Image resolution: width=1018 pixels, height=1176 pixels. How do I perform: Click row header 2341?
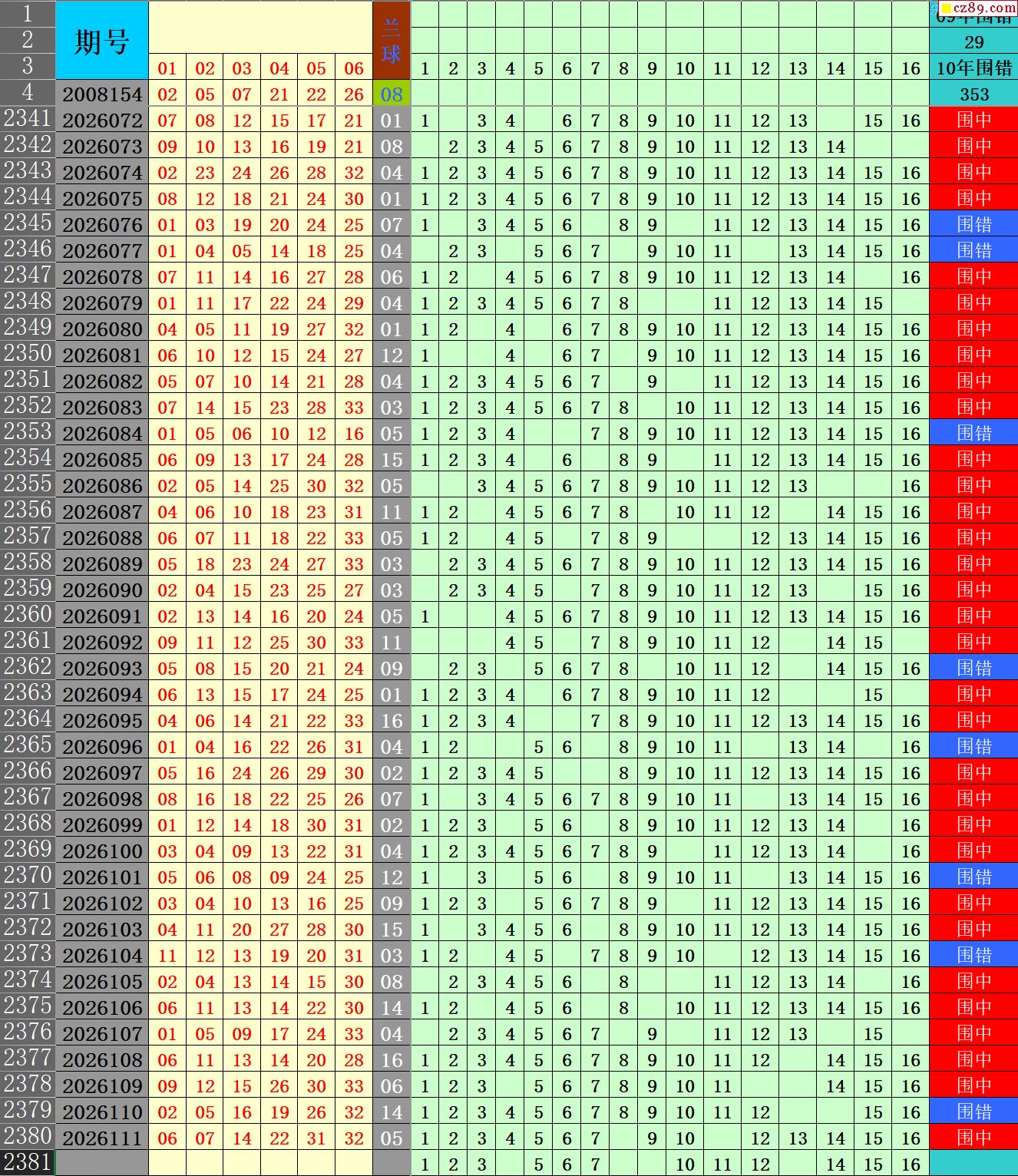tap(28, 119)
